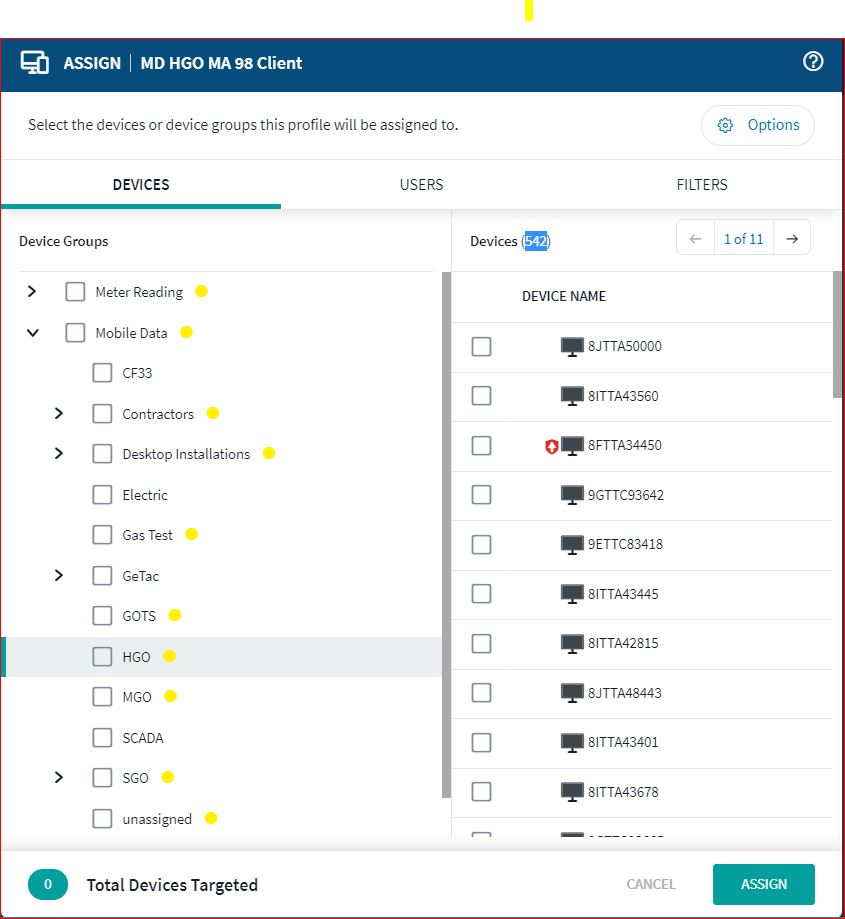The image size is (845, 919).
Task: Click the red shield icon beside 8FTTA34450
Action: [x=551, y=446]
